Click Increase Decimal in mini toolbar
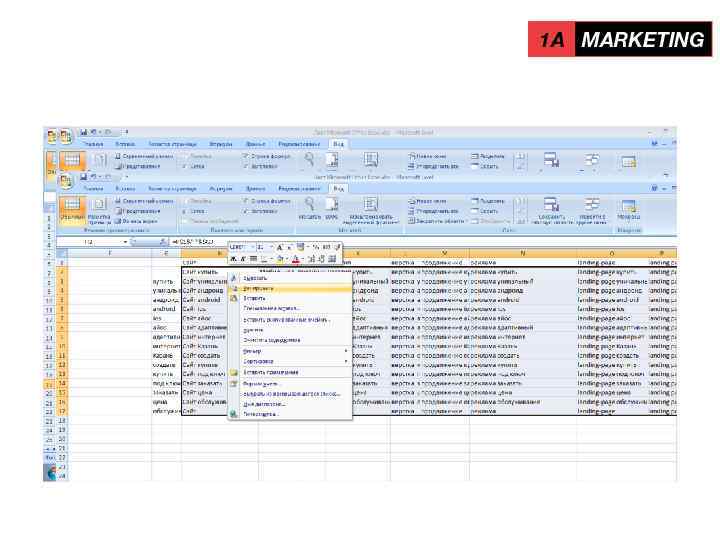This screenshot has height=540, width=720. click(x=311, y=259)
